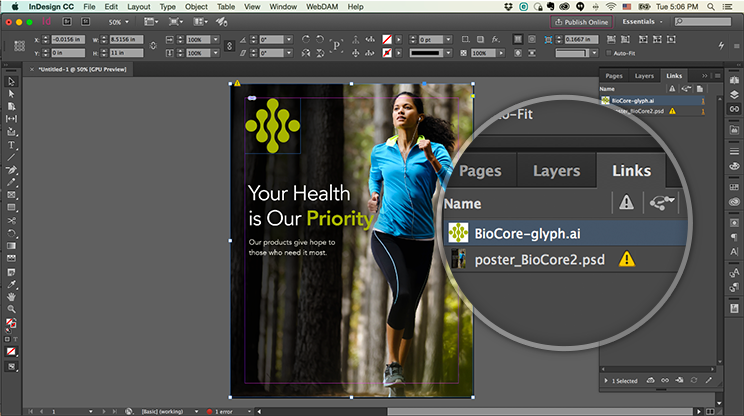Click the Quick Apply lightning icon
The height and width of the screenshot is (416, 744).
[x=721, y=46]
